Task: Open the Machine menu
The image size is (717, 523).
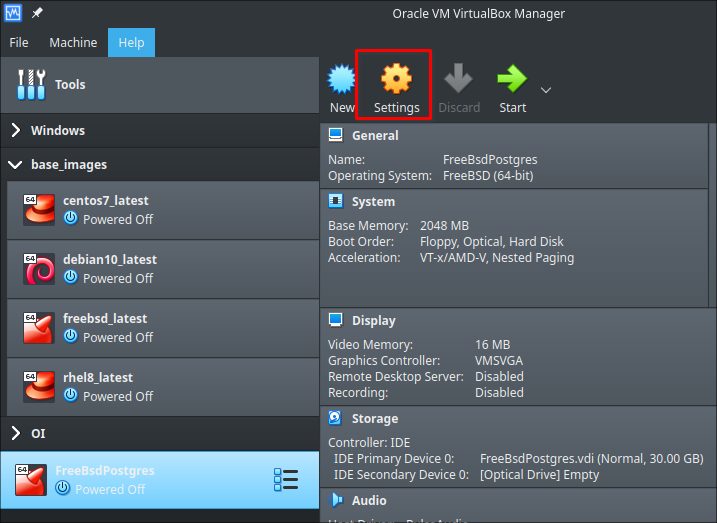Action: (x=73, y=43)
